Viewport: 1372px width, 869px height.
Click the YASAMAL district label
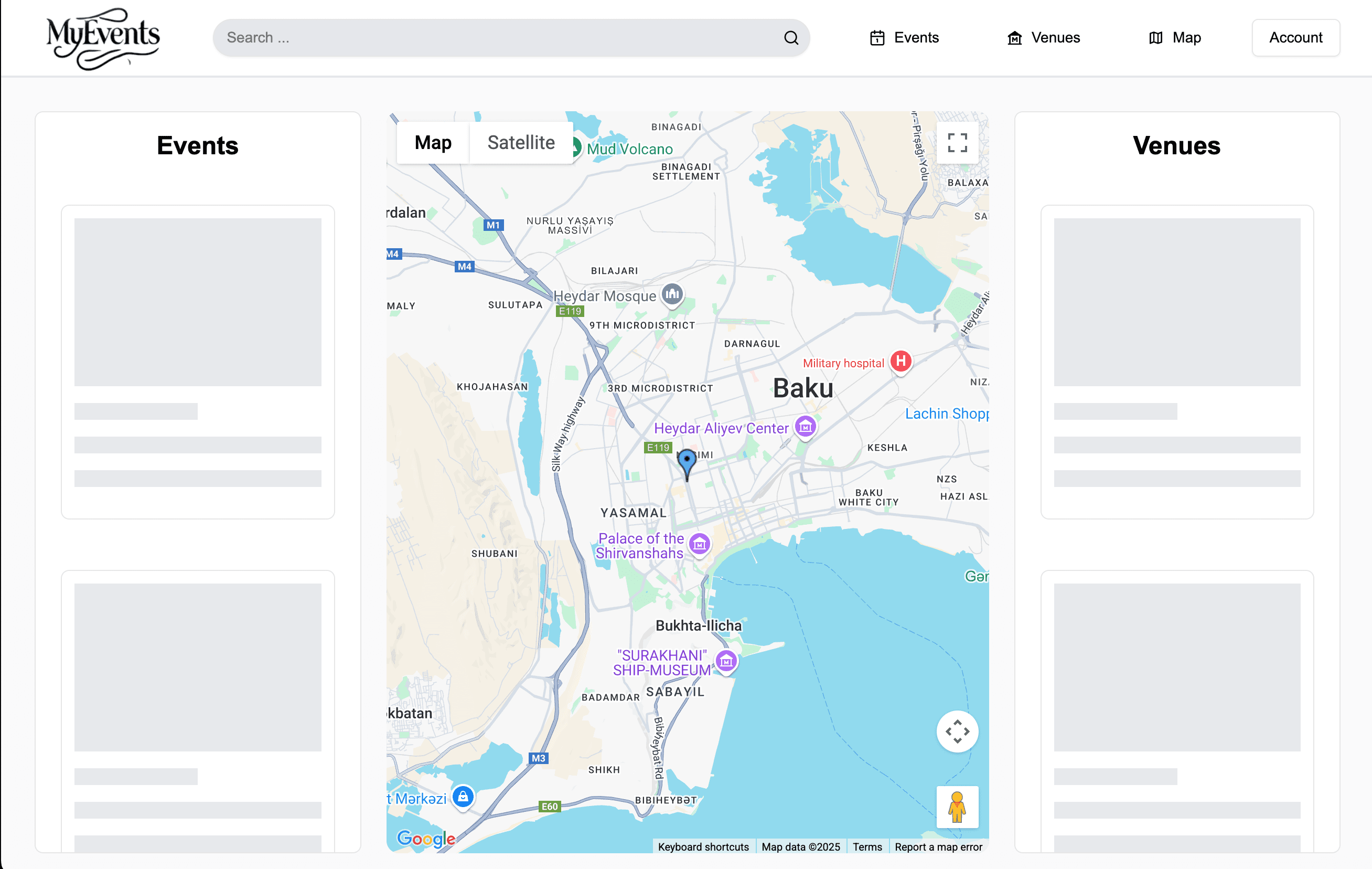(x=633, y=513)
